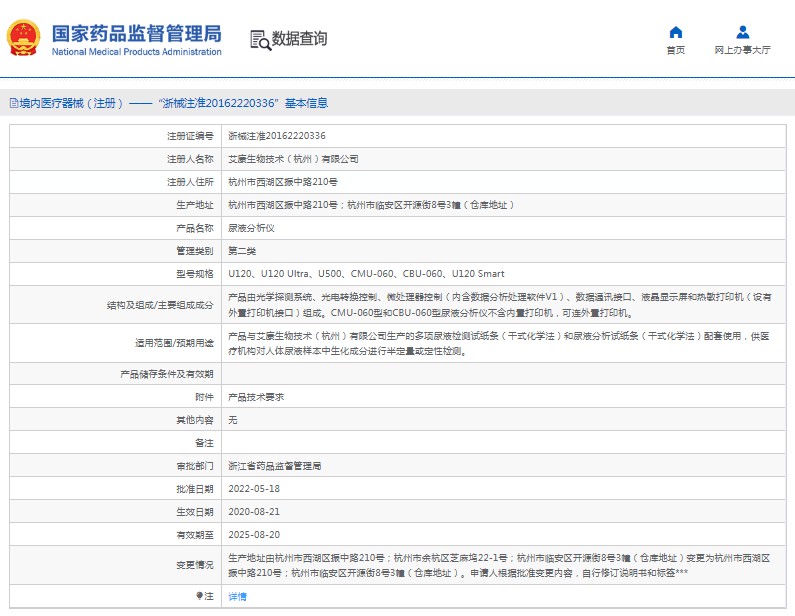Click product name 尿液分析仪
The width and height of the screenshot is (795, 616).
pos(251,228)
